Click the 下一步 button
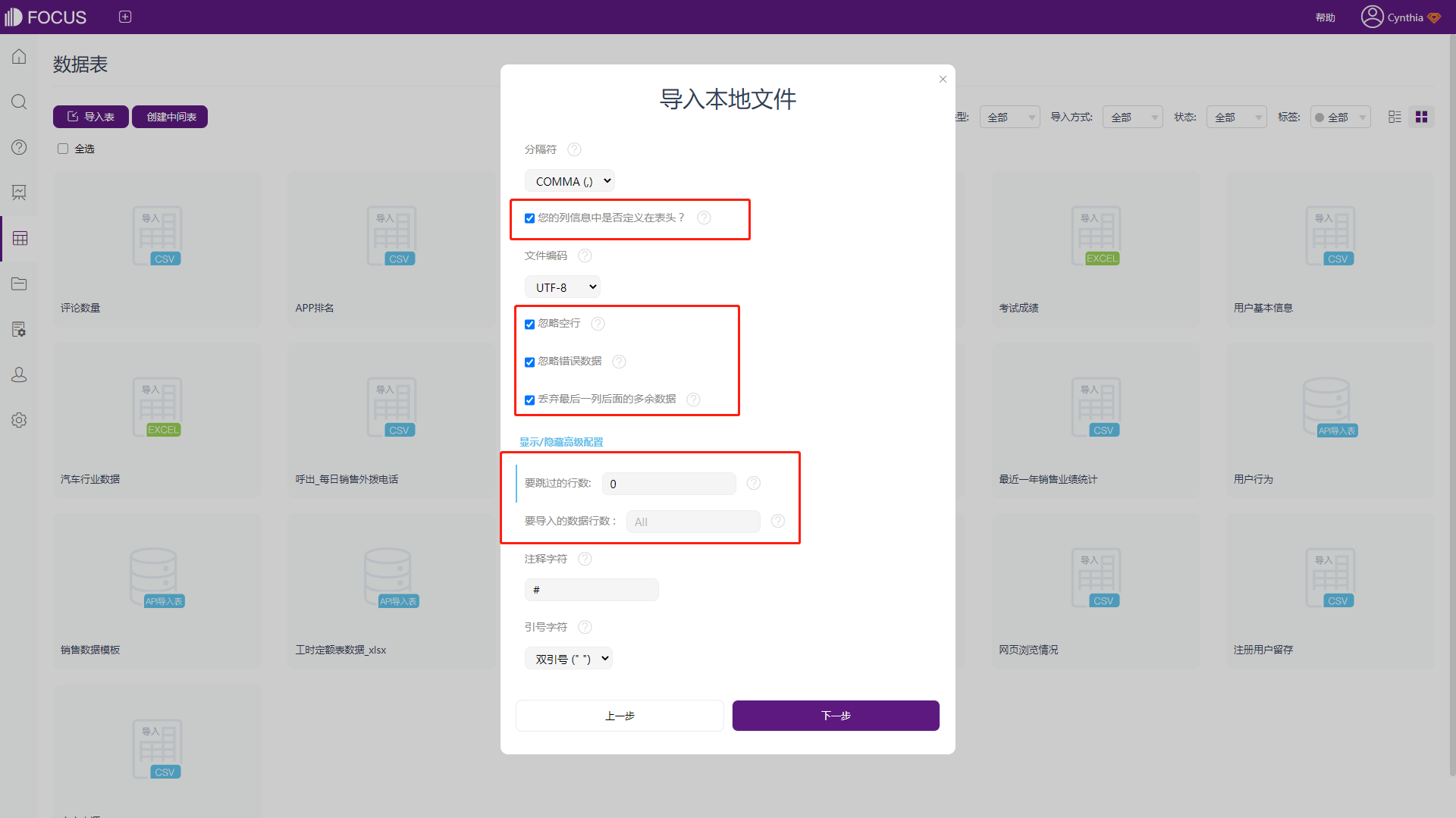This screenshot has width=1456, height=818. coord(836,716)
